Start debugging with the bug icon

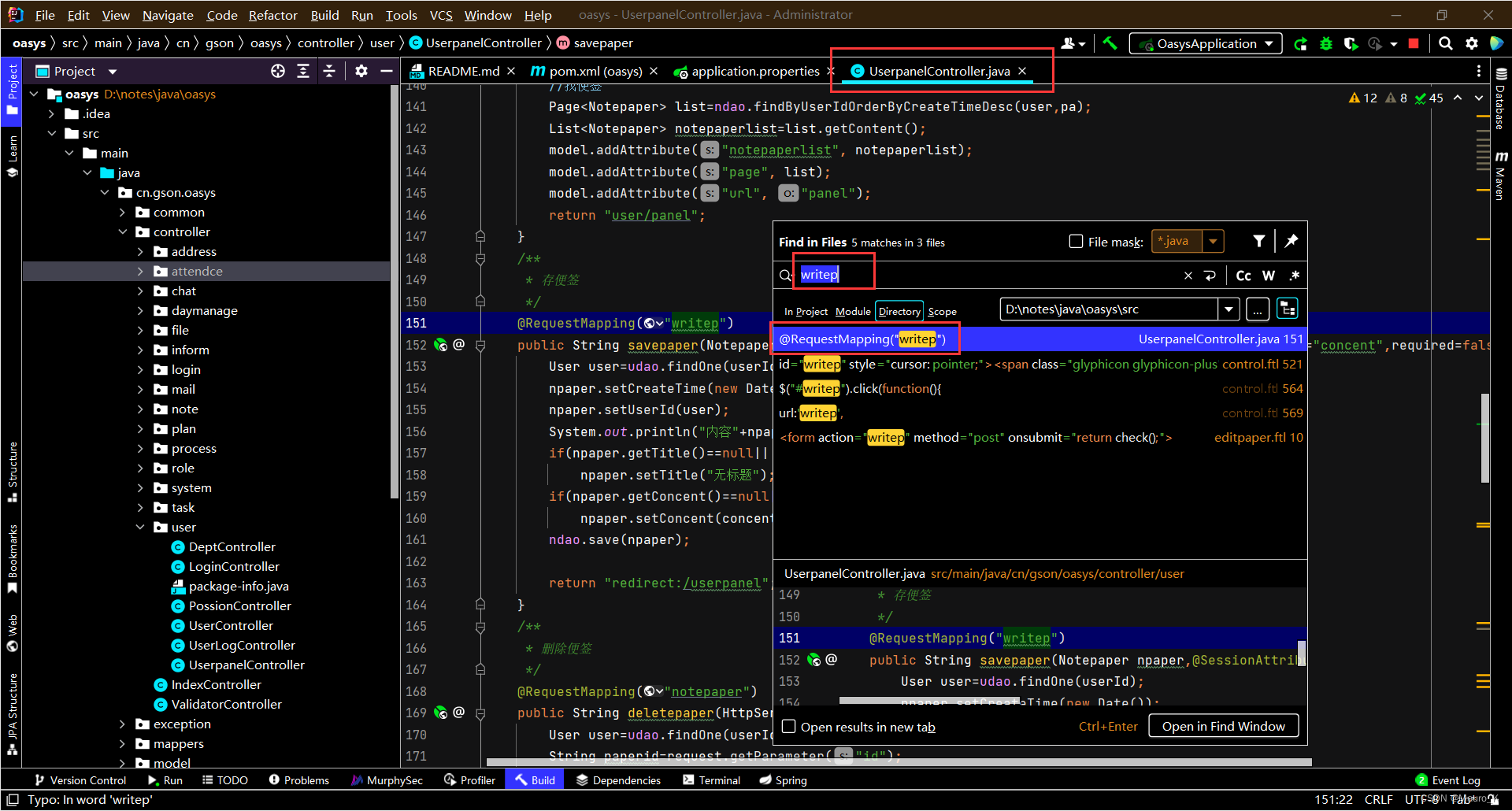[x=1326, y=43]
